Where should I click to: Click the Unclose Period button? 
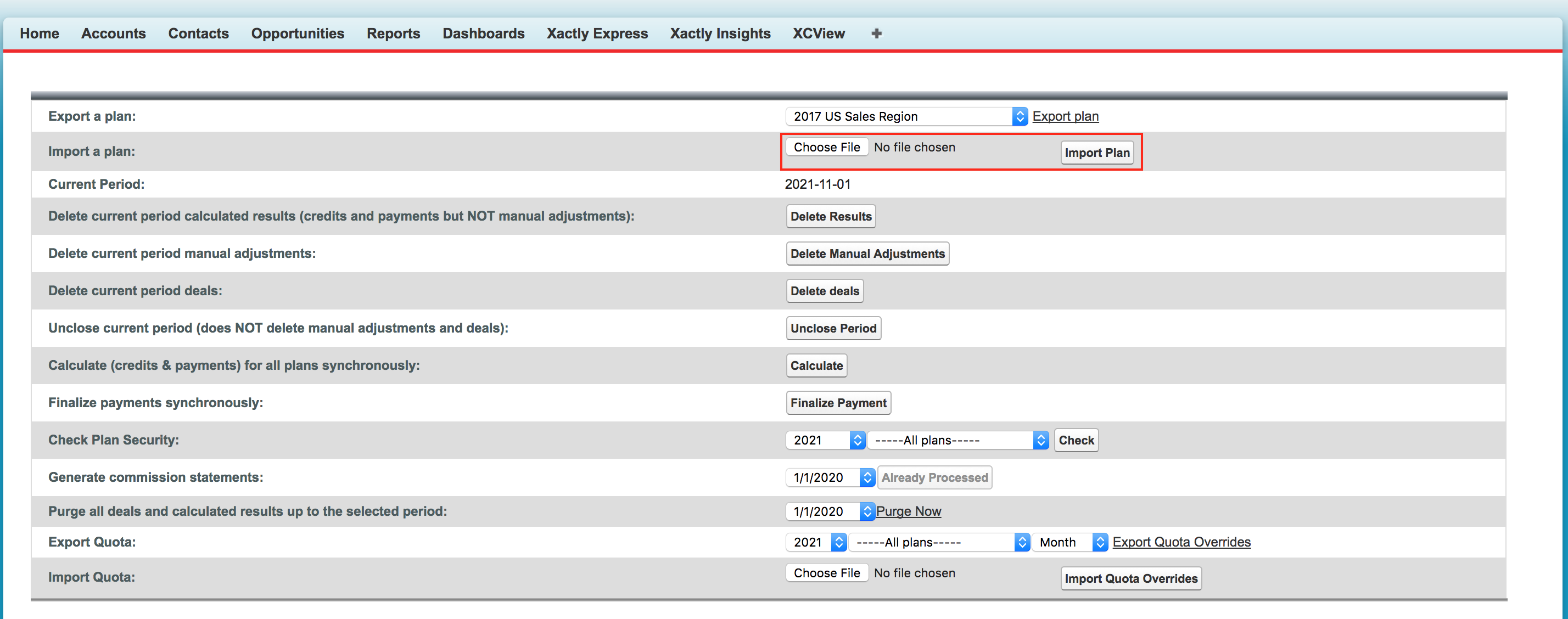pyautogui.click(x=833, y=328)
